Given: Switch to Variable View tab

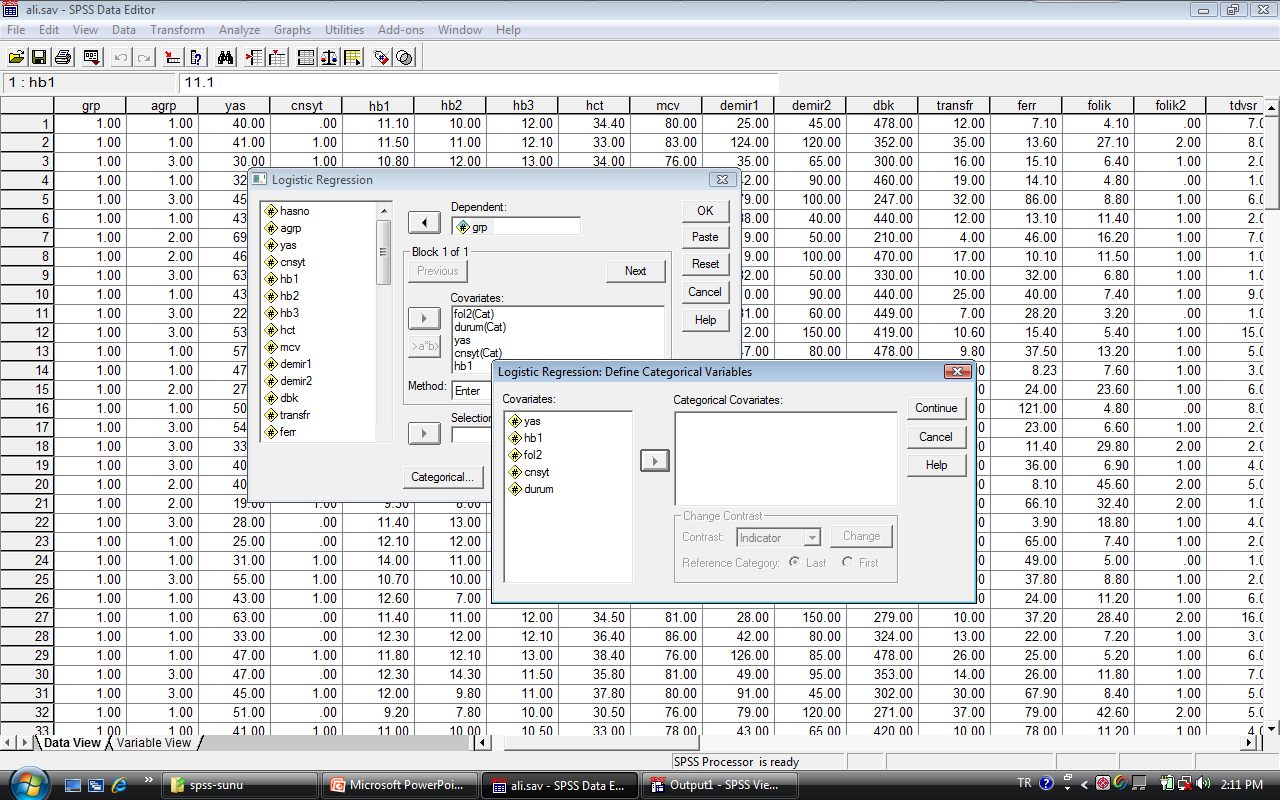Looking at the screenshot, I should (154, 743).
